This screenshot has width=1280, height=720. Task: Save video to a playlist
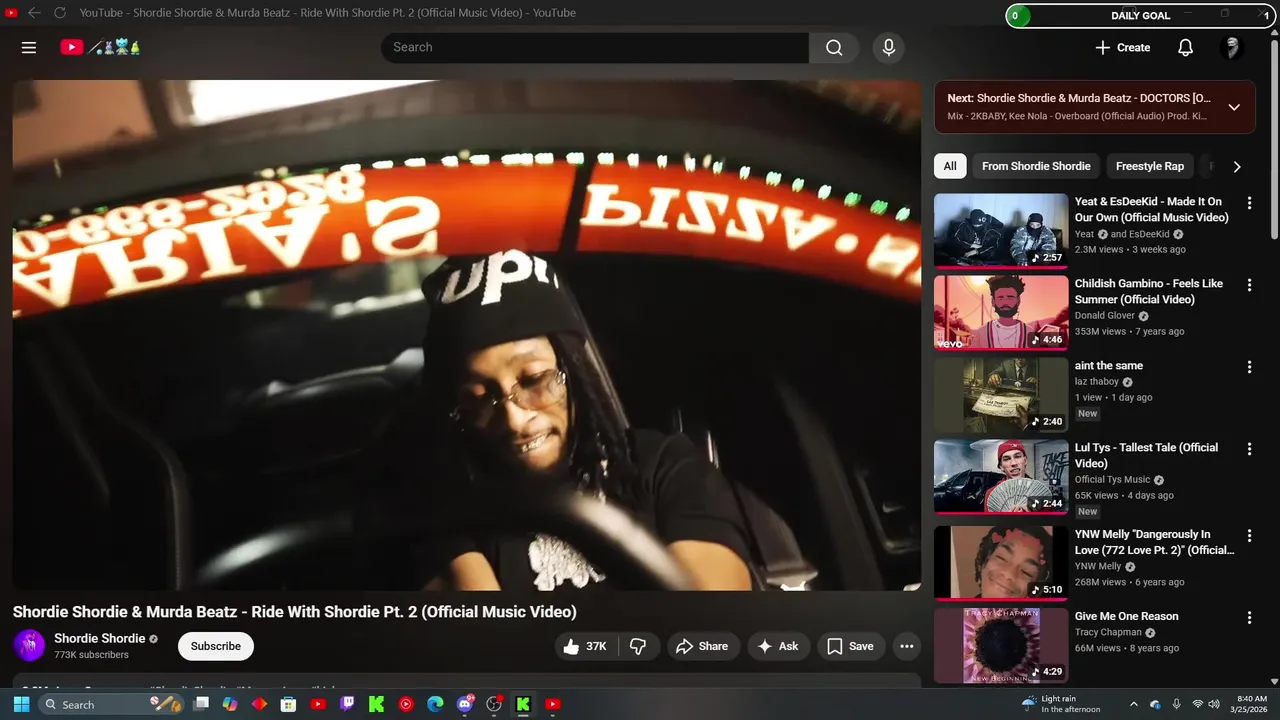point(850,646)
